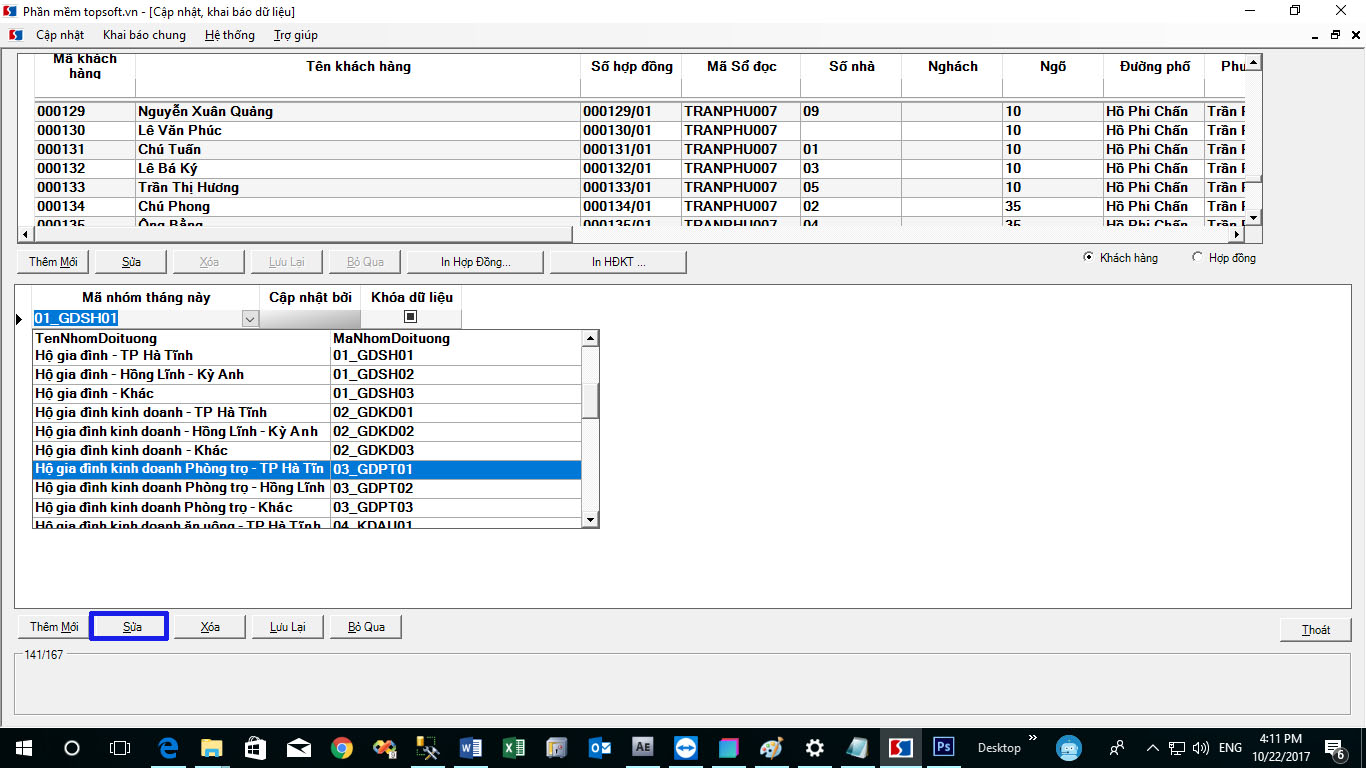Open the People icon in the taskbar
This screenshot has height=768, width=1366.
tap(1116, 748)
